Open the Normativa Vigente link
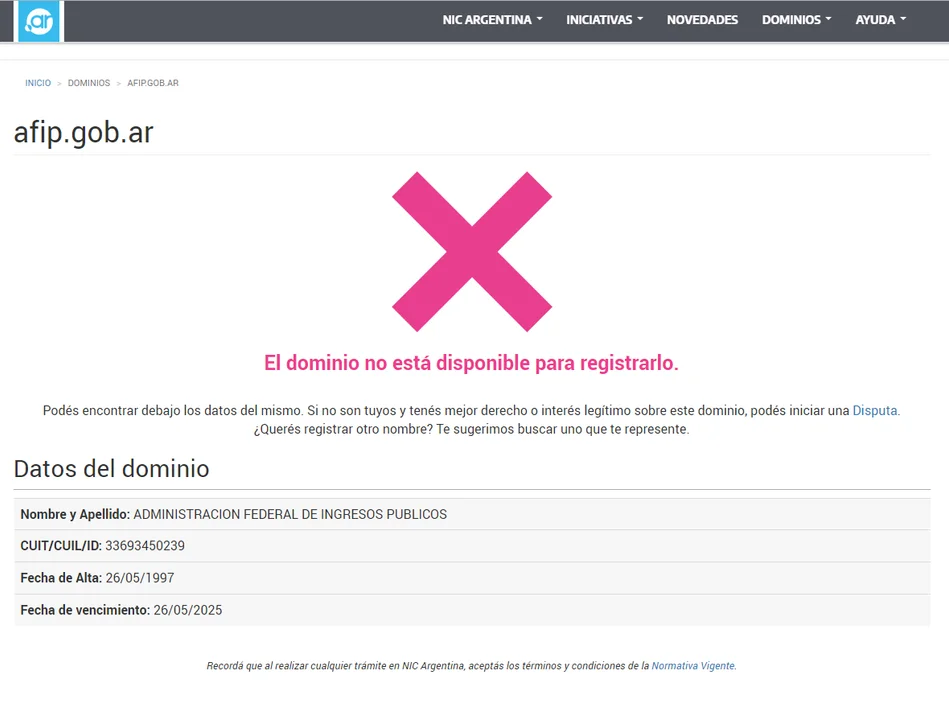Viewport: 949px width, 720px height. pos(693,666)
